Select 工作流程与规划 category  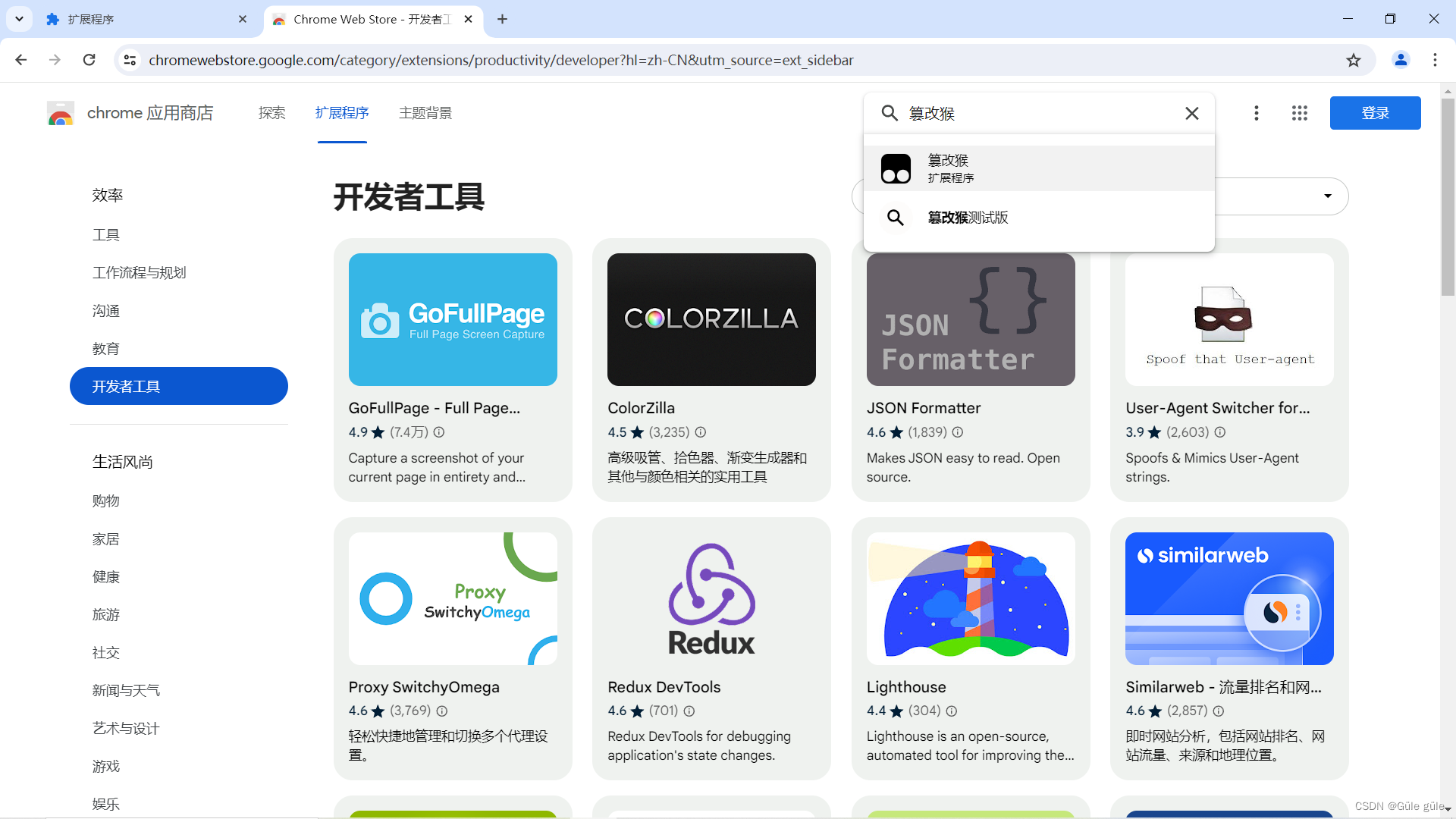[140, 273]
